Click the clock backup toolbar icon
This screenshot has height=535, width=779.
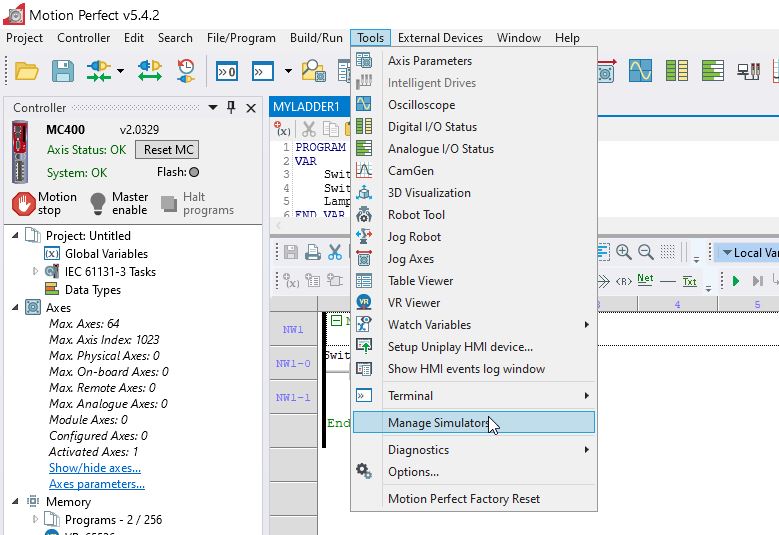[x=186, y=71]
